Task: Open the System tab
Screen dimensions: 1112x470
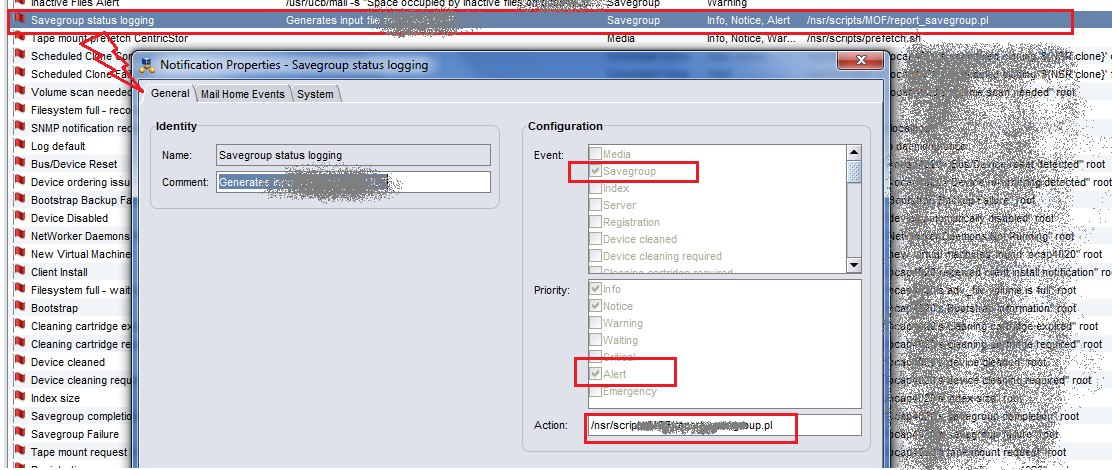Action: click(315, 94)
